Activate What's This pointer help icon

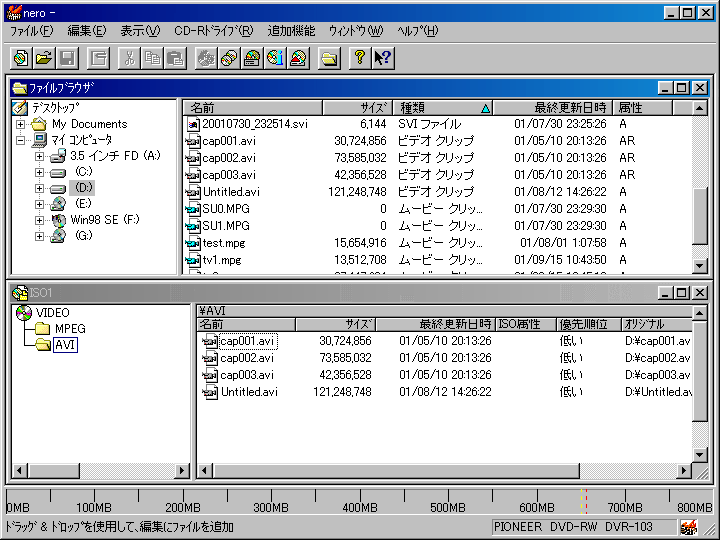click(383, 58)
